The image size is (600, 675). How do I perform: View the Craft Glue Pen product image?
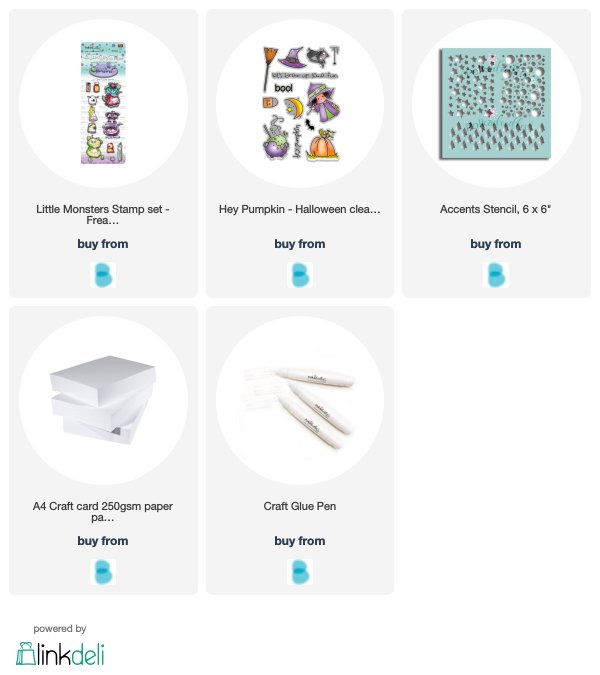point(300,400)
